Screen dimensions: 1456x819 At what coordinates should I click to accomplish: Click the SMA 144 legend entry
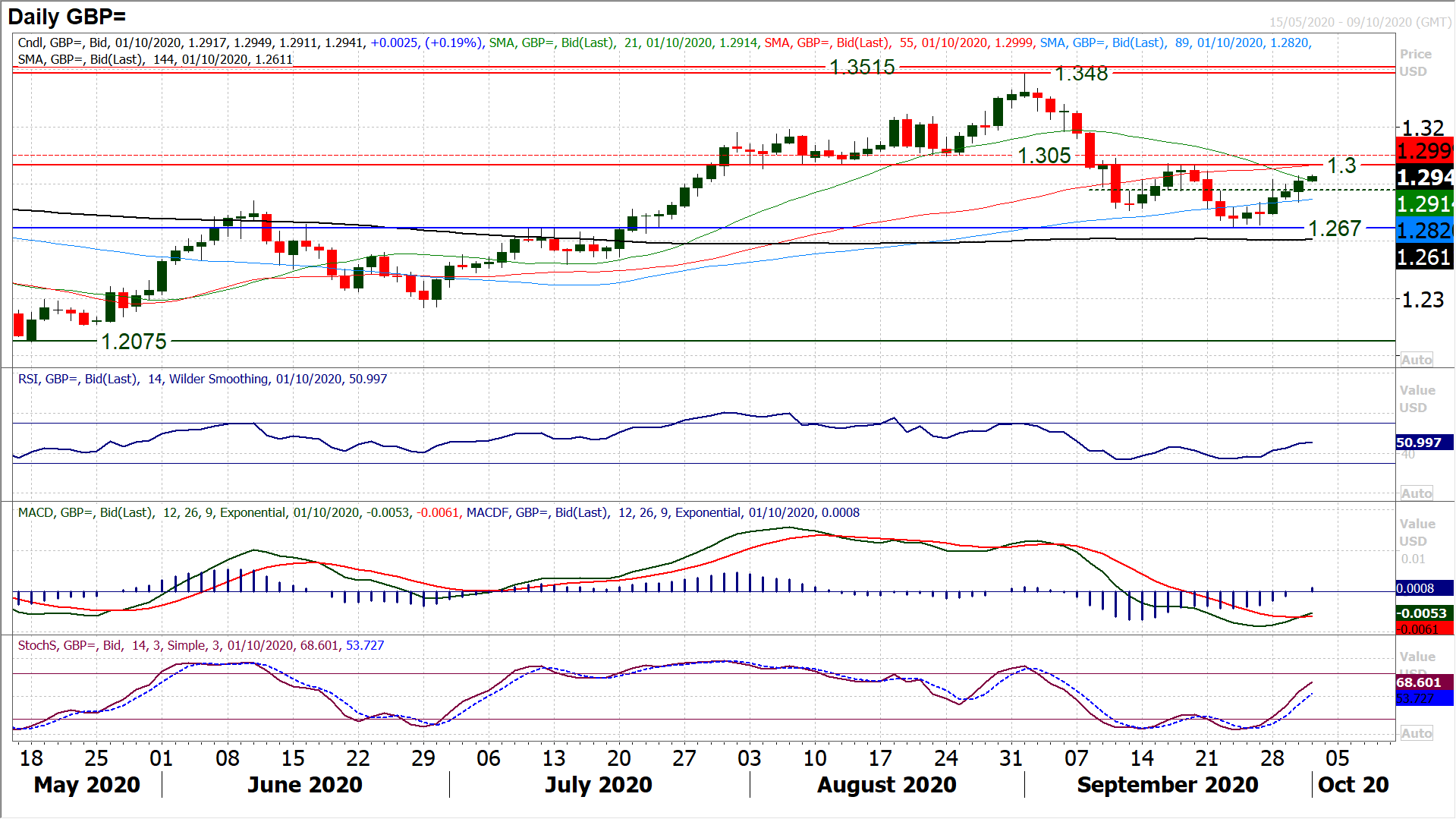coord(156,59)
